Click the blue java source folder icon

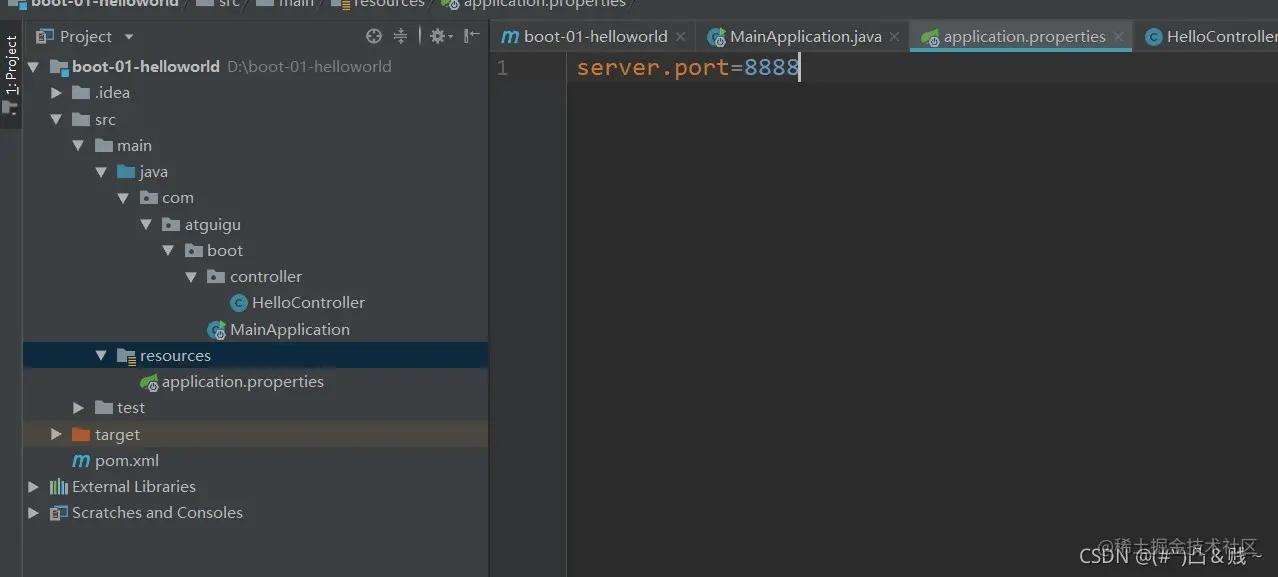point(126,172)
